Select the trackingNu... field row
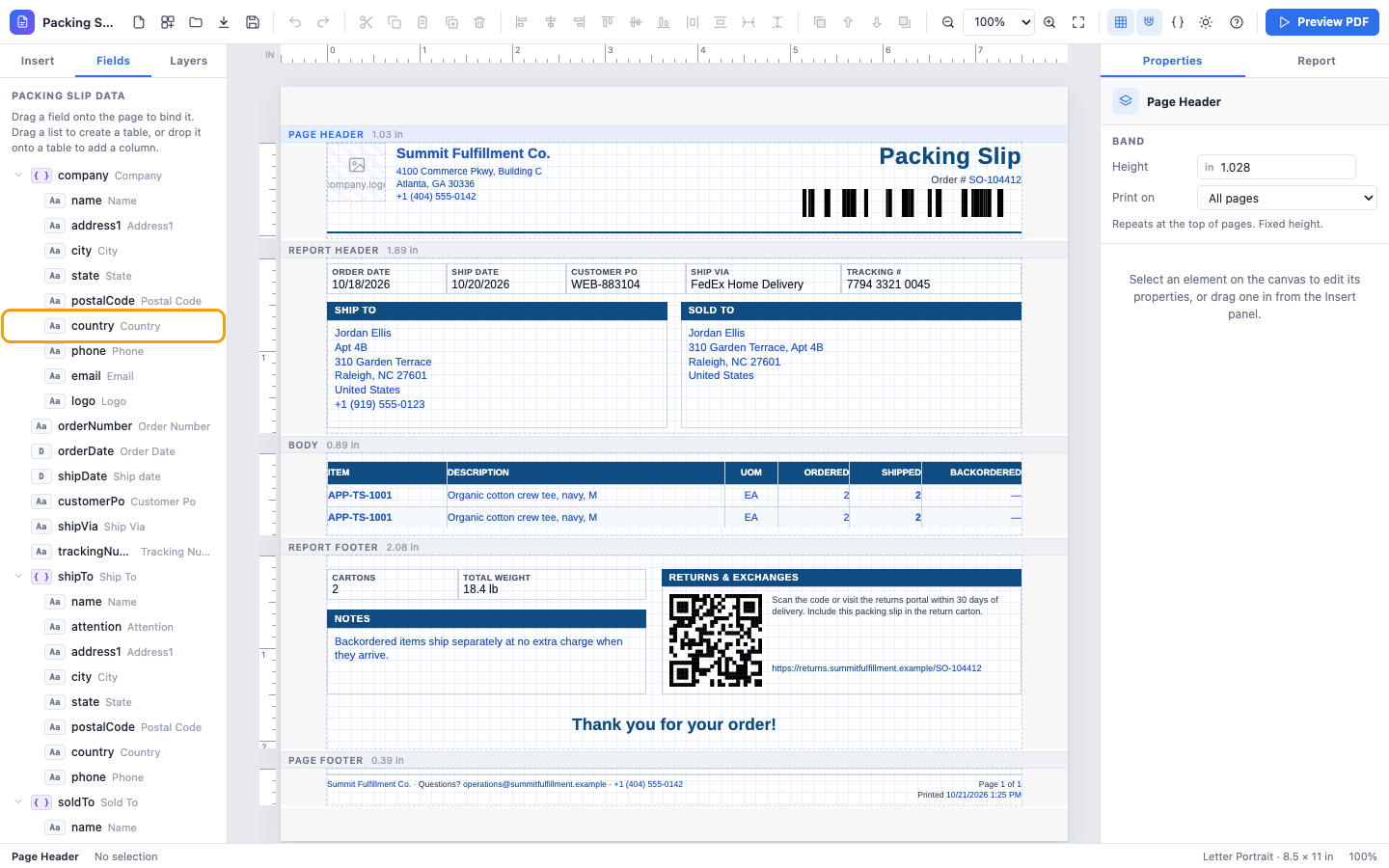The image size is (1389, 868). 114,552
